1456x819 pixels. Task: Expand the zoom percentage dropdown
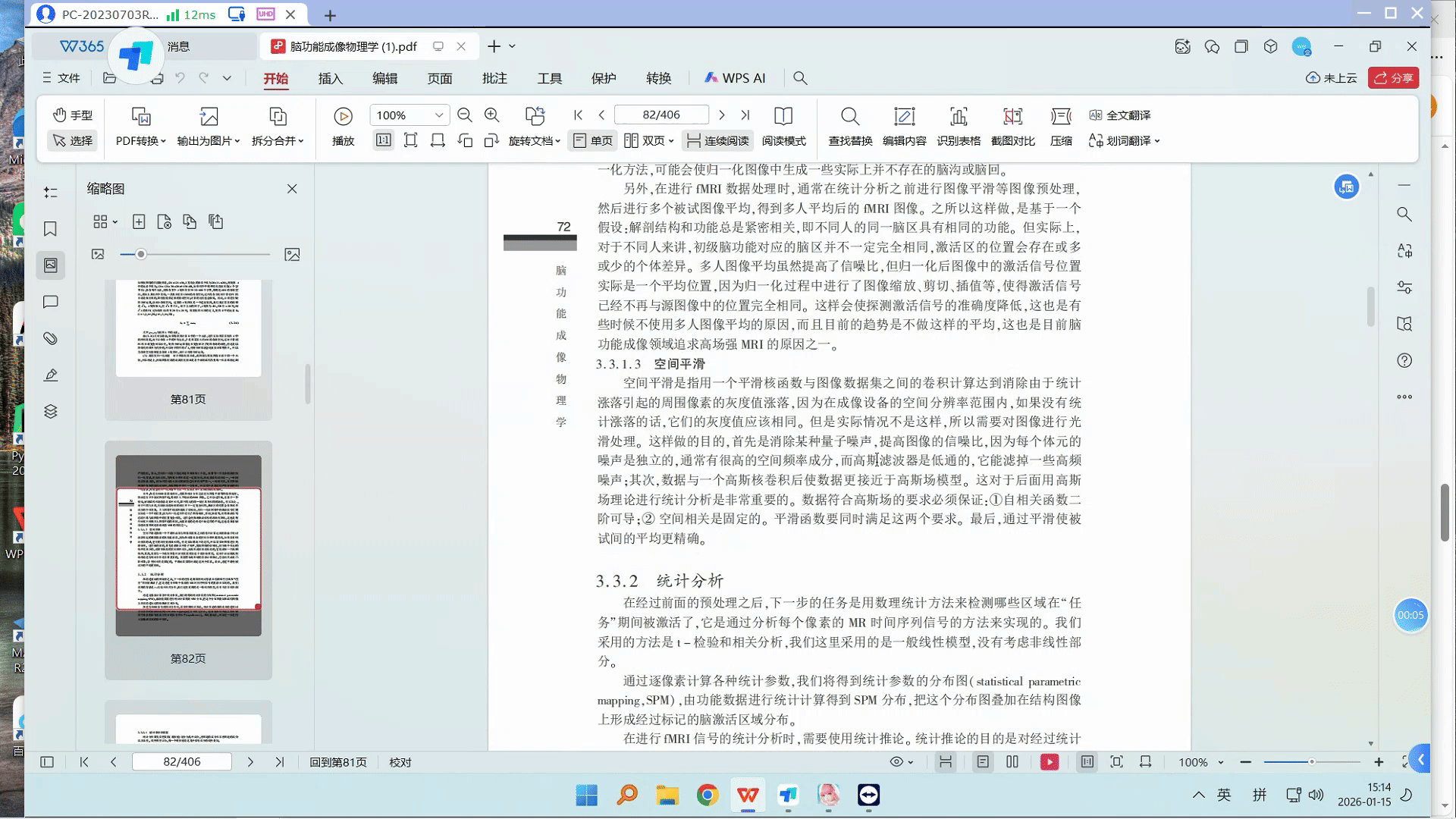tap(438, 115)
